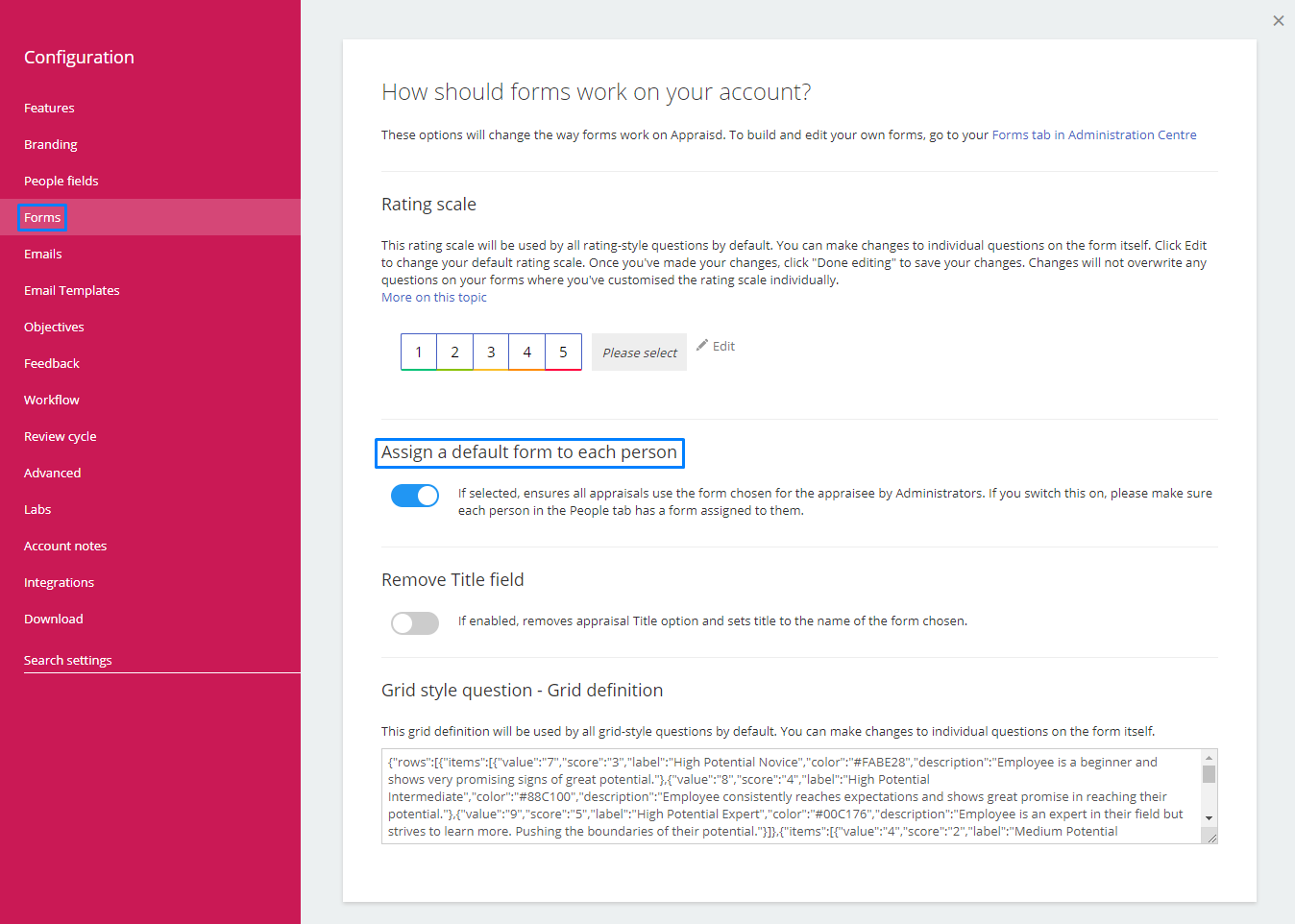Click the grid definition scrollbar up arrow
Image resolution: width=1295 pixels, height=924 pixels.
1209,758
